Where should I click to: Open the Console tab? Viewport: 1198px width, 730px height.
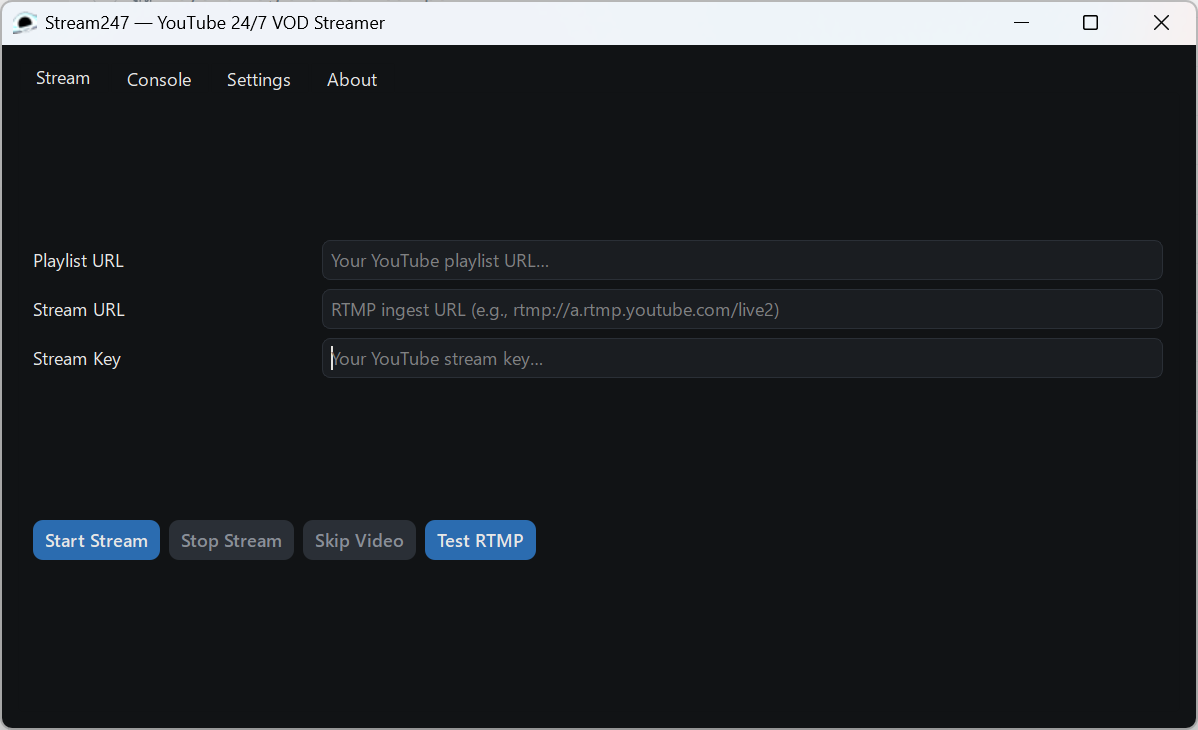[158, 79]
